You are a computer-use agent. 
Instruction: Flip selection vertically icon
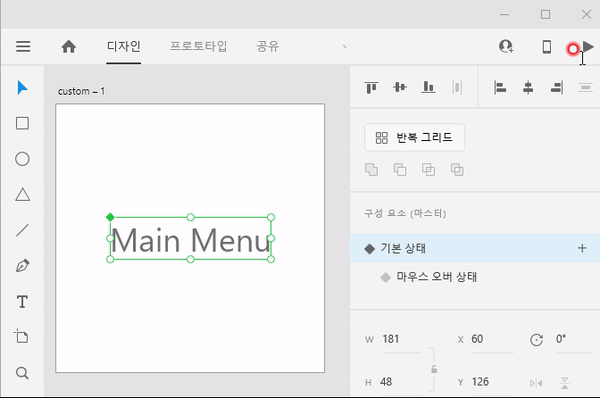565,383
